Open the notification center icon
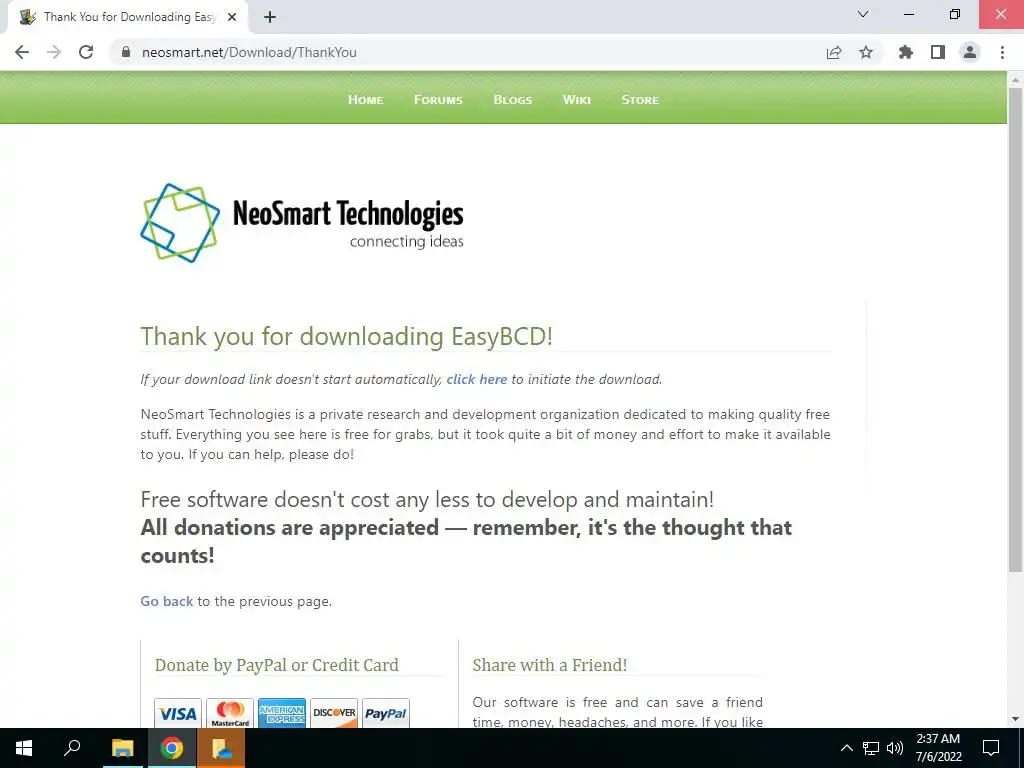This screenshot has height=768, width=1024. tap(991, 748)
